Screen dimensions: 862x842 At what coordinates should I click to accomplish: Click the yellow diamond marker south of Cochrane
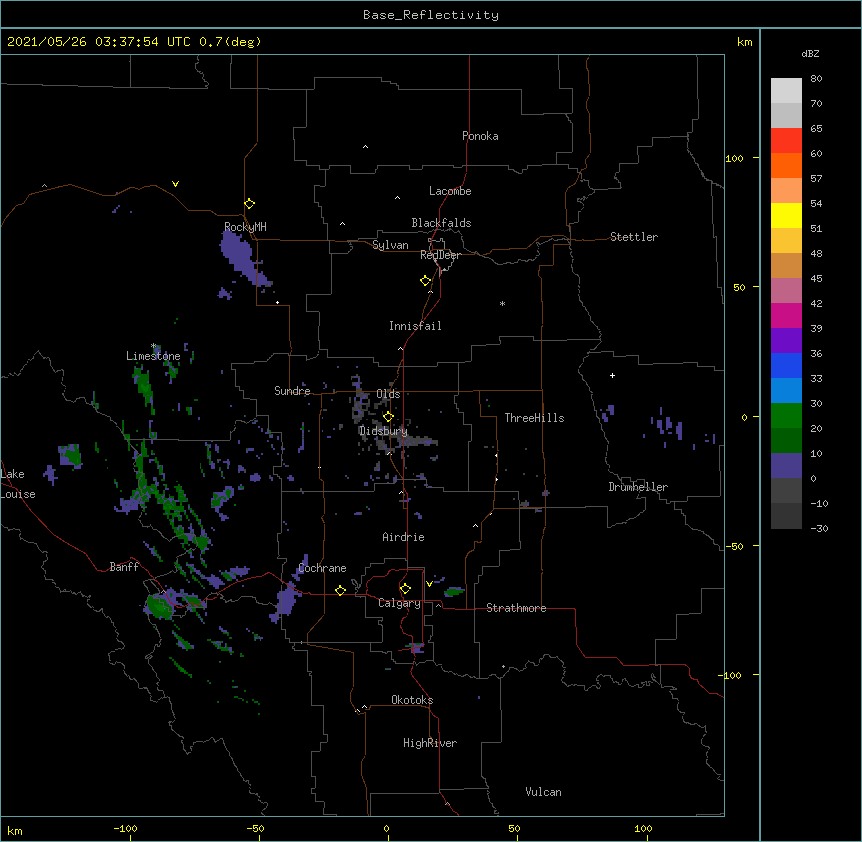340,590
